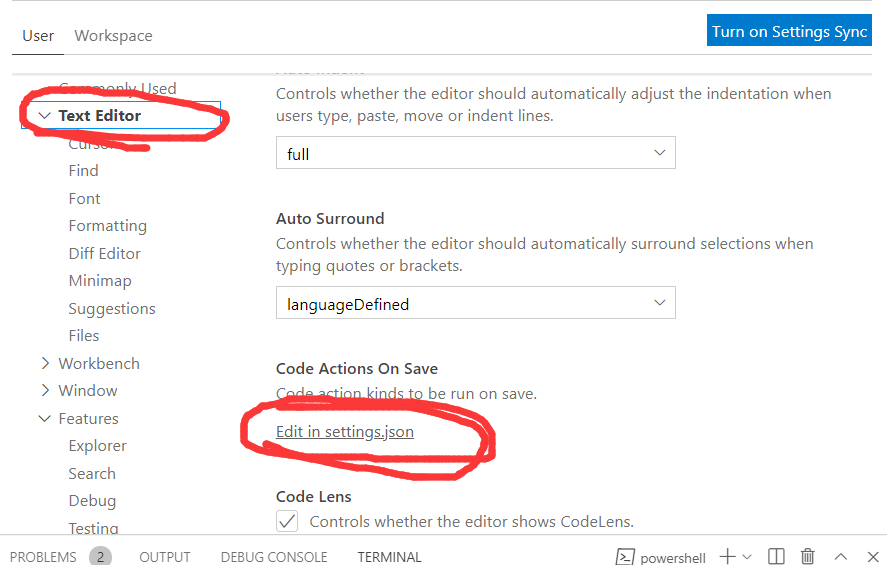Select Minimap in the settings tree

[100, 281]
